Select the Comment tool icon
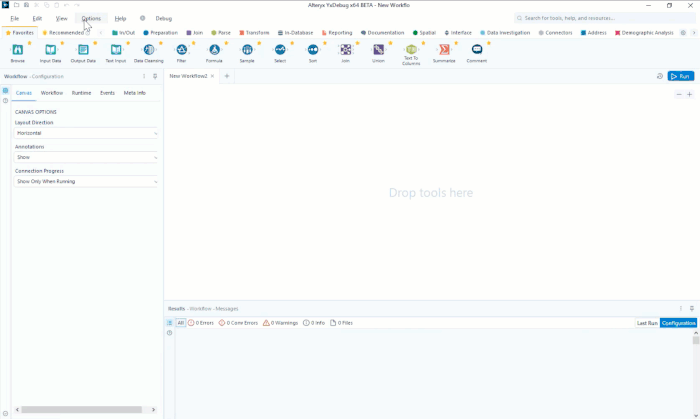700x419 pixels. click(477, 50)
